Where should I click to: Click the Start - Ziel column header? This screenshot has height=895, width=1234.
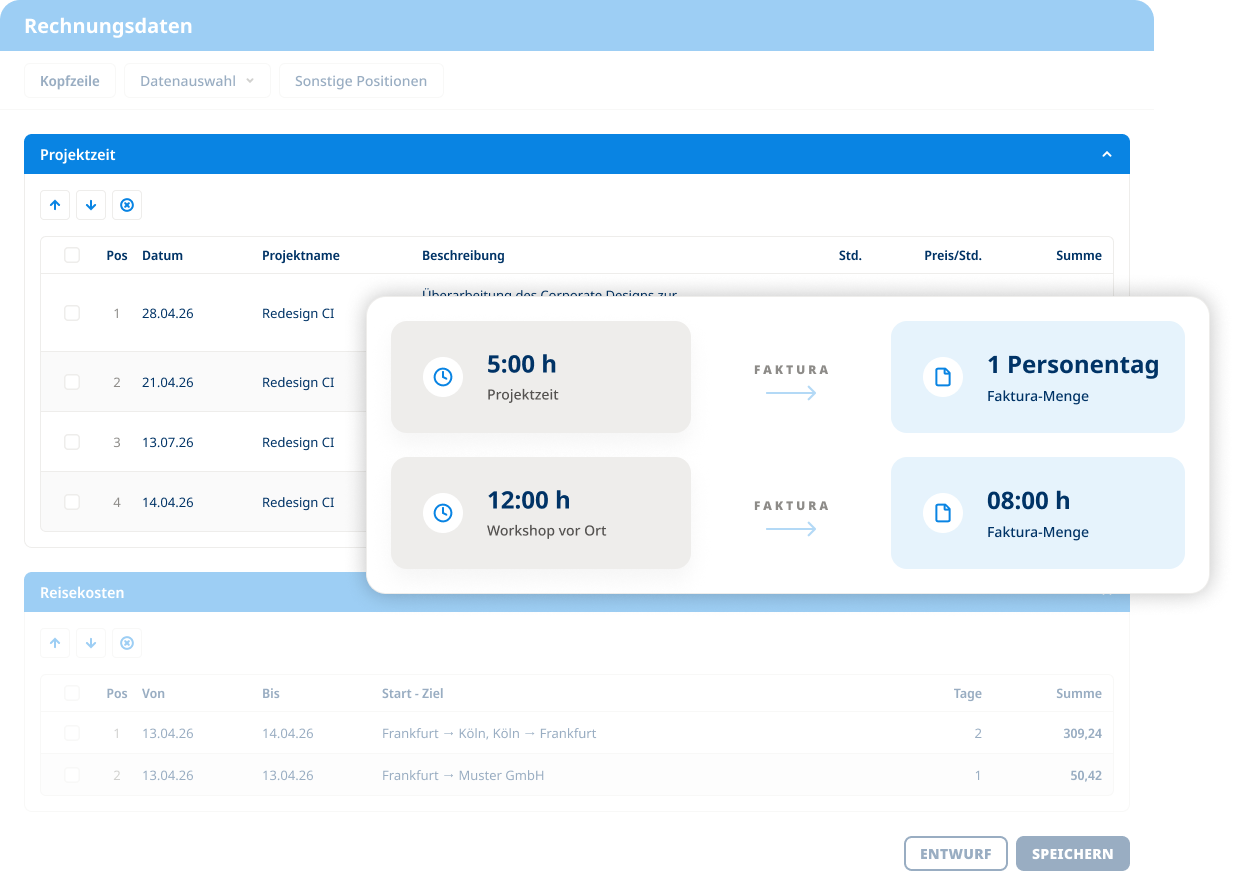(413, 693)
